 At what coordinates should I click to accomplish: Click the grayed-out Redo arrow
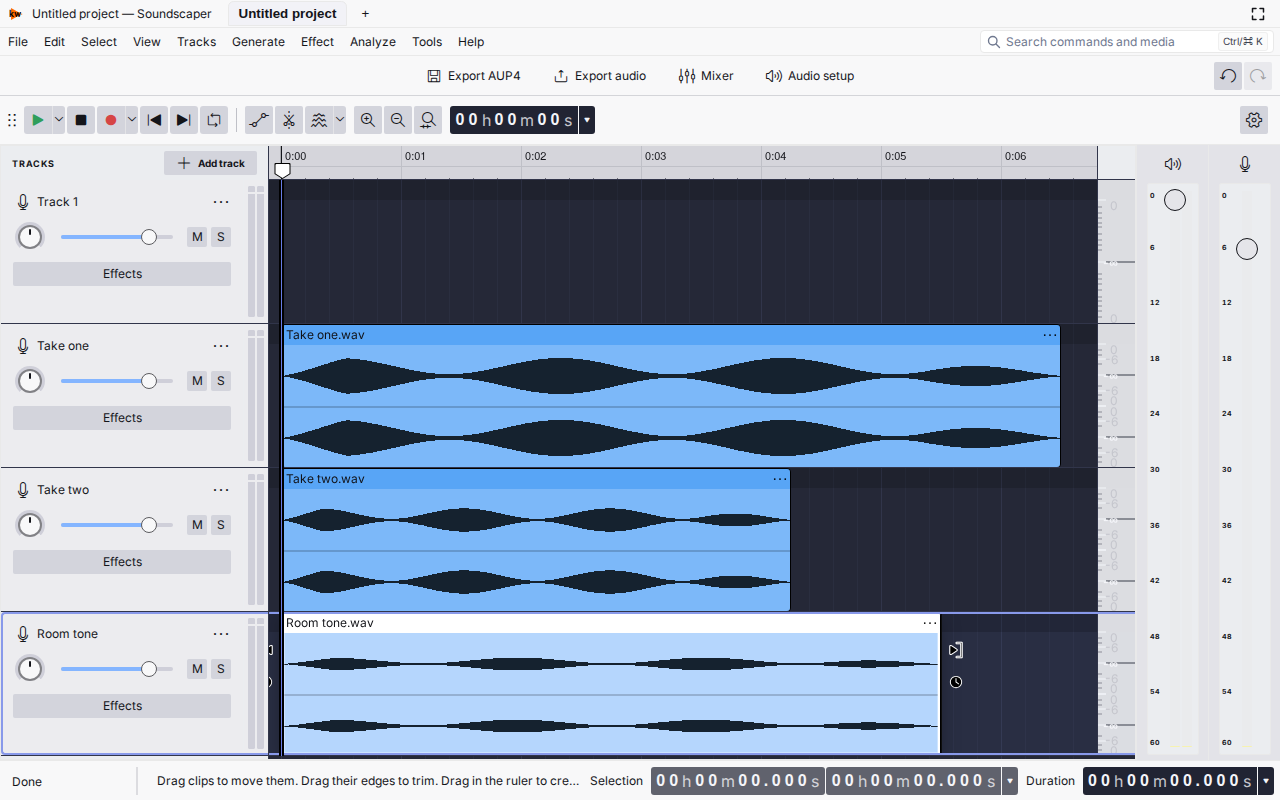(x=1256, y=76)
